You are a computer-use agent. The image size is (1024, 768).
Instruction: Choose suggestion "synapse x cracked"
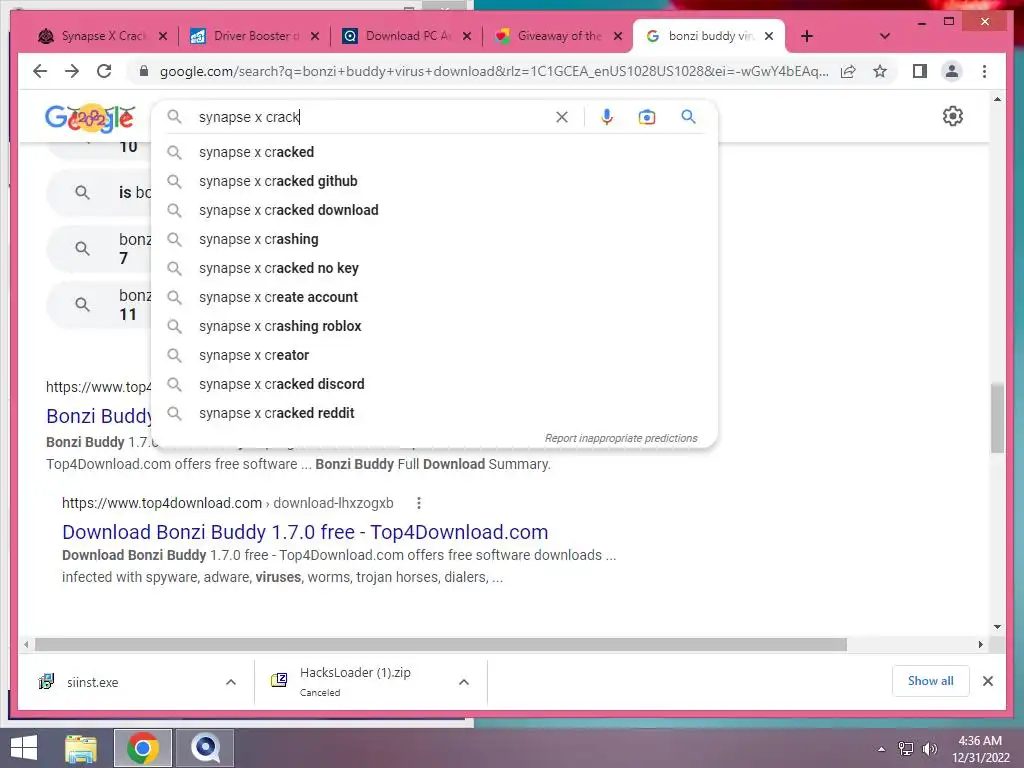click(x=434, y=152)
